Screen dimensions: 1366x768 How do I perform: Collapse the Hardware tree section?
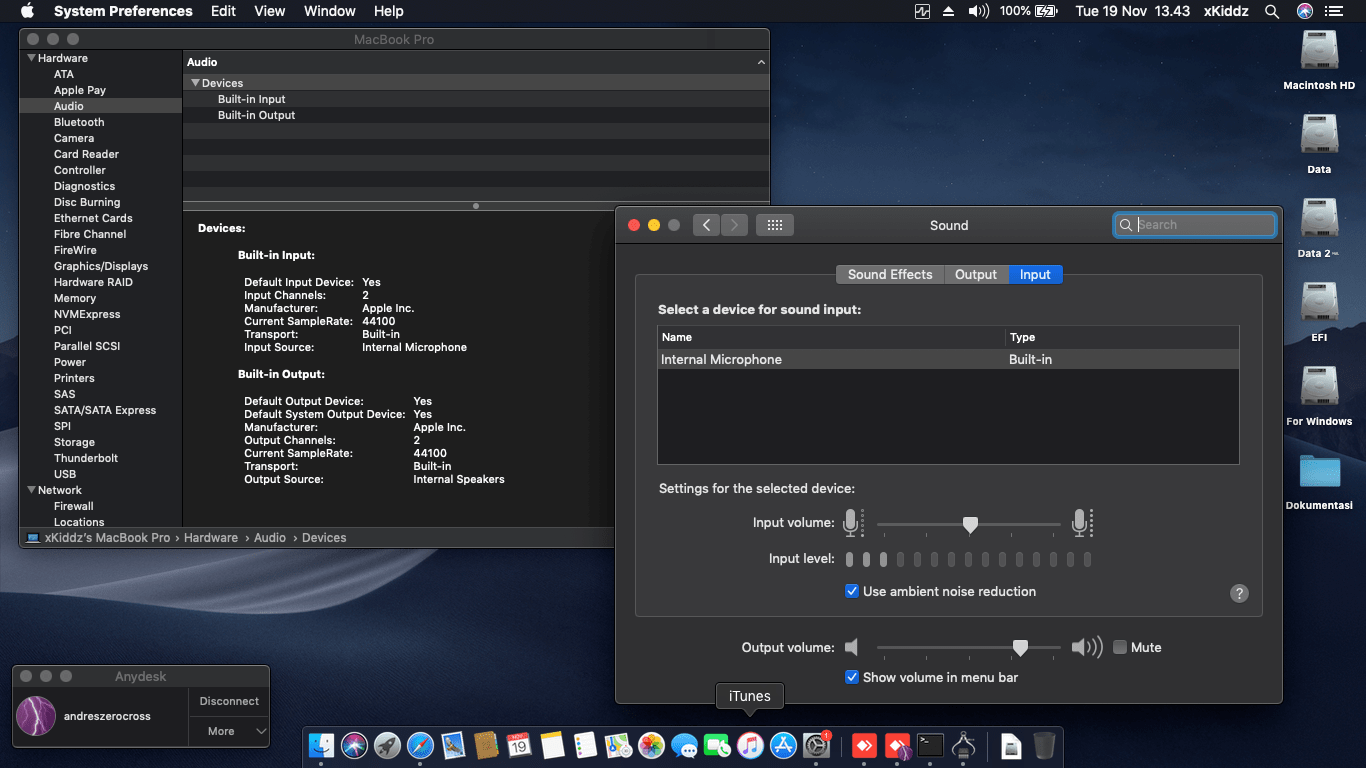(31, 58)
